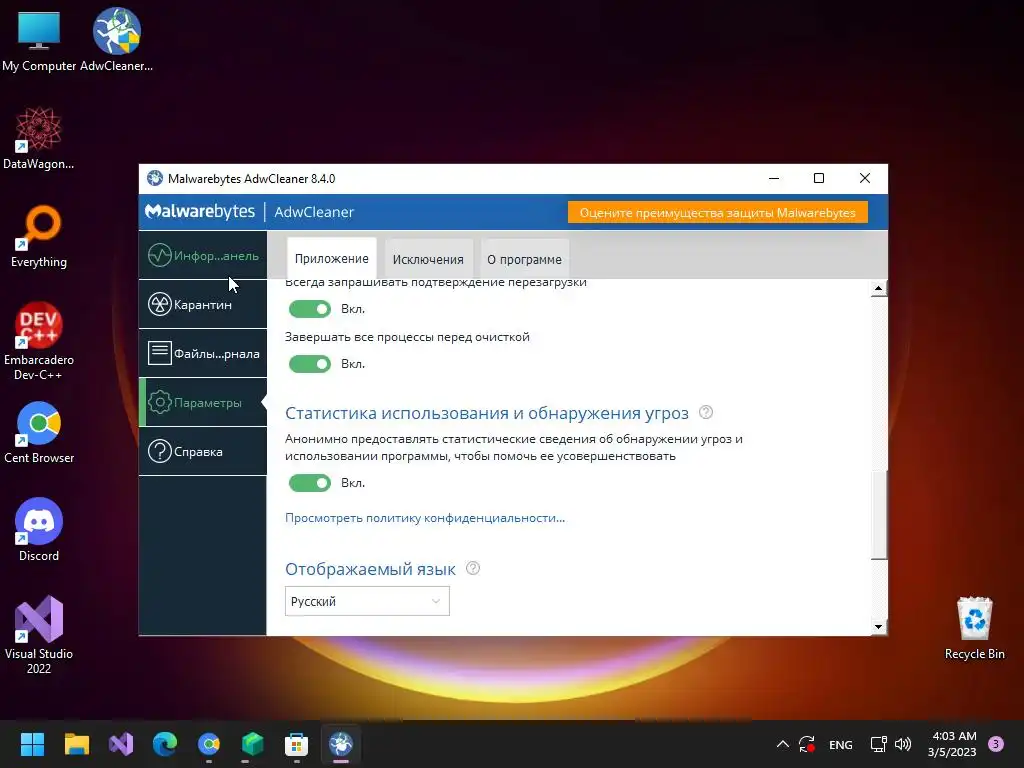Screen dimensions: 1024x768
Task: Select the Параметры settings sidebar item
Action: pyautogui.click(x=203, y=402)
